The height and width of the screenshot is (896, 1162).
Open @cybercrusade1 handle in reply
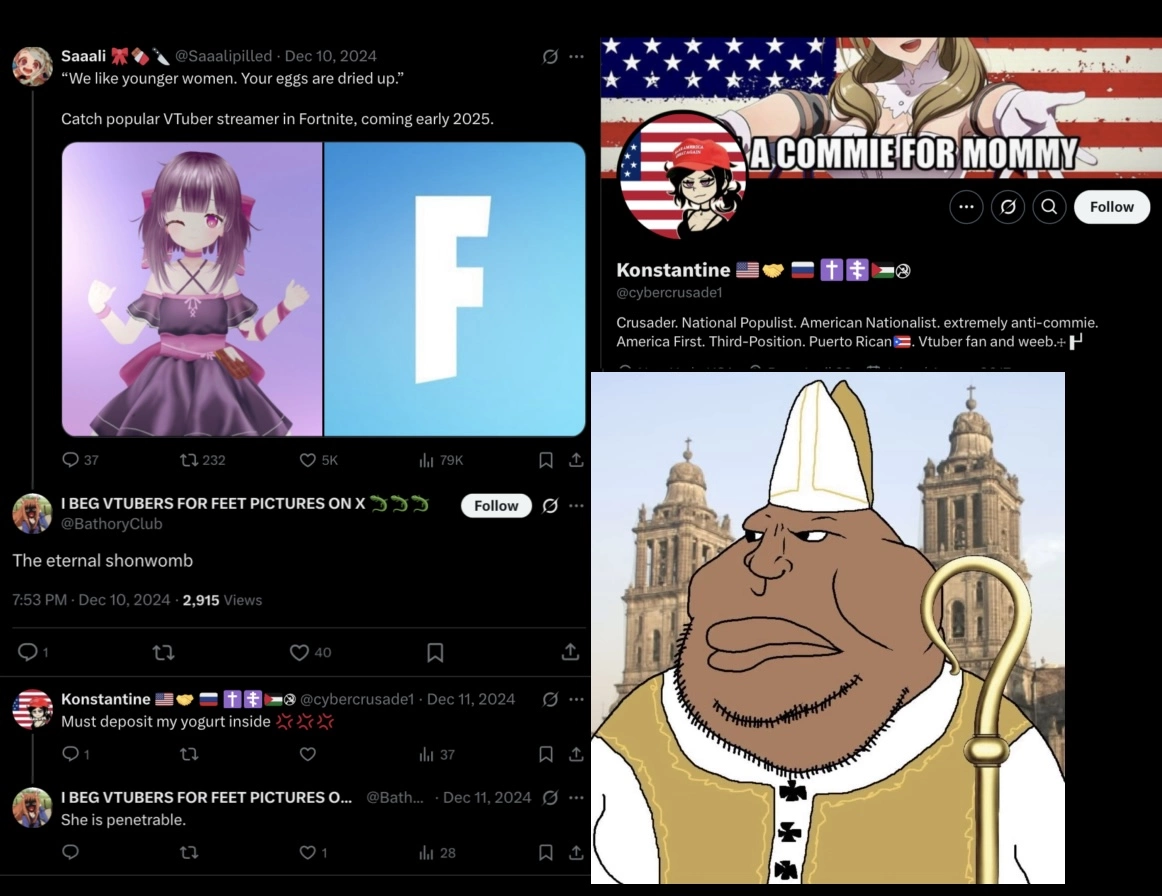click(x=357, y=699)
